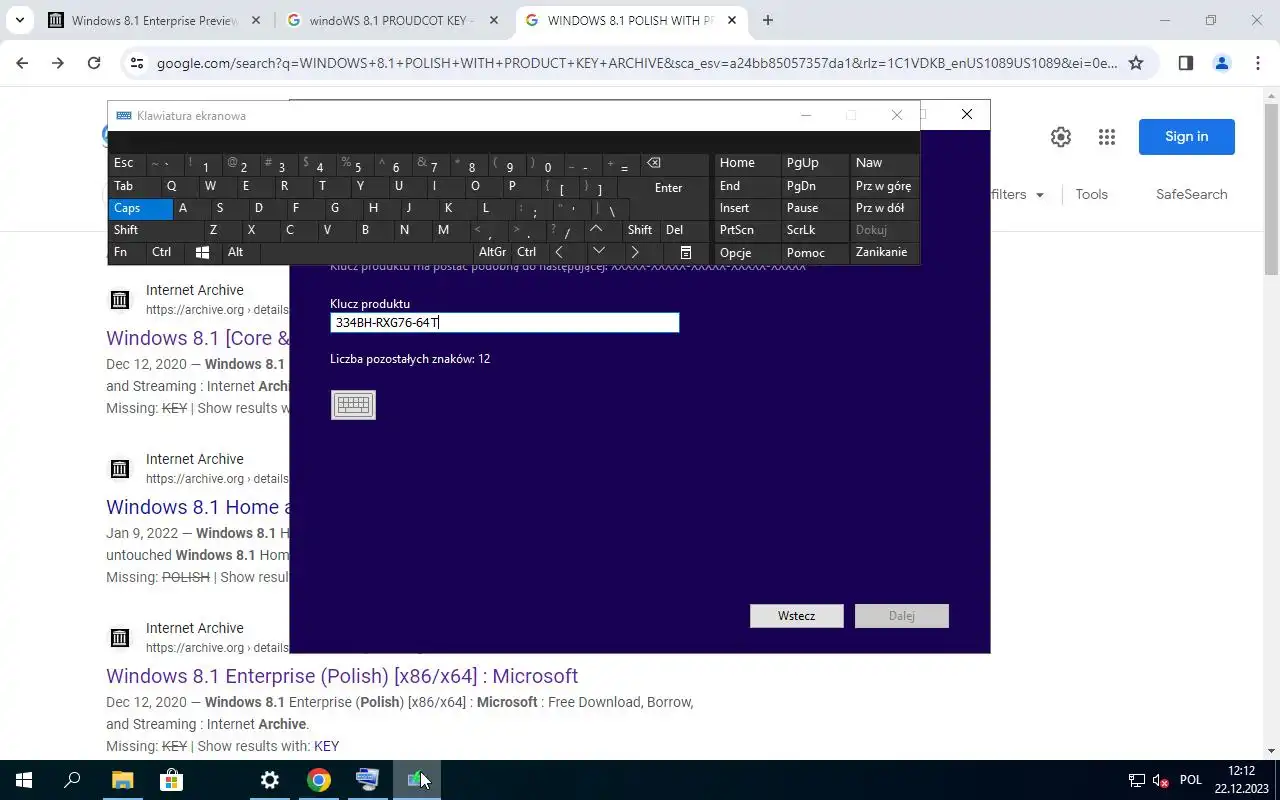This screenshot has width=1280, height=800.
Task: Open the Chrome profile icon
Action: [x=1222, y=63]
